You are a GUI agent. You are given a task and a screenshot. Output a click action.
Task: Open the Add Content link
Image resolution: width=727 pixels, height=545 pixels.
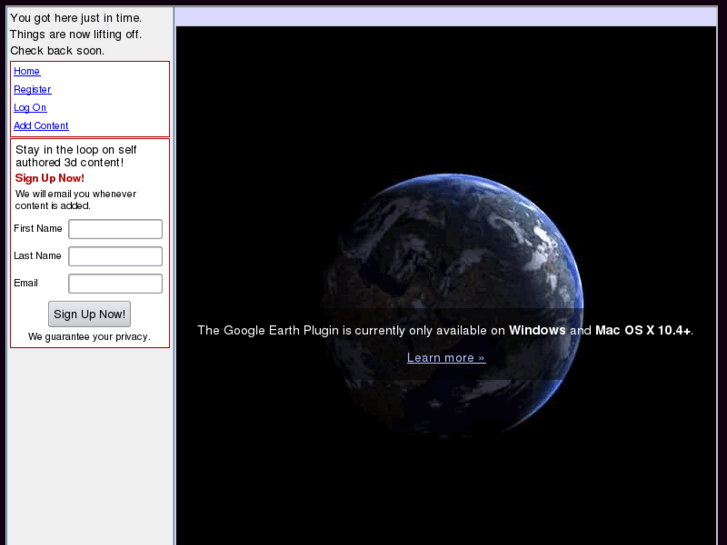(41, 126)
